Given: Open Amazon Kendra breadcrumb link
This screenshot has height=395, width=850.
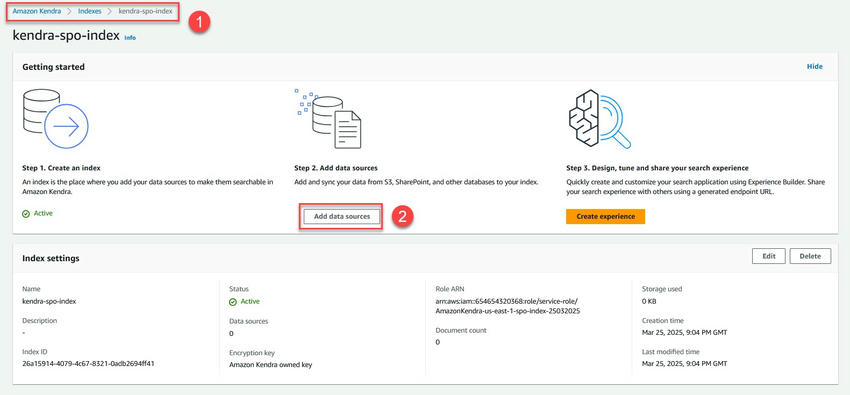Looking at the screenshot, I should [x=37, y=11].
